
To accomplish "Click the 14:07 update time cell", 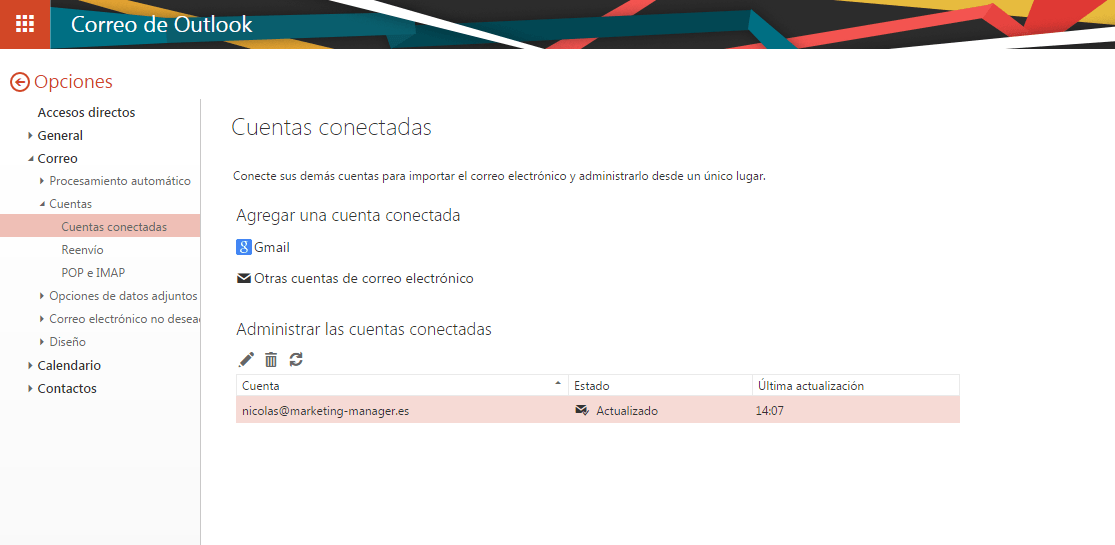I will pyautogui.click(x=769, y=411).
